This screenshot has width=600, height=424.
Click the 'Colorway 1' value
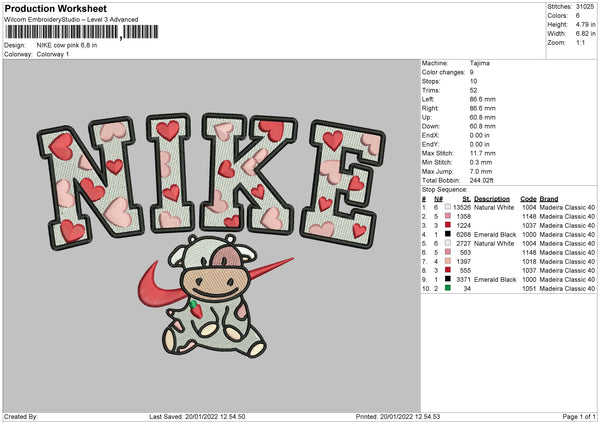[x=53, y=54]
